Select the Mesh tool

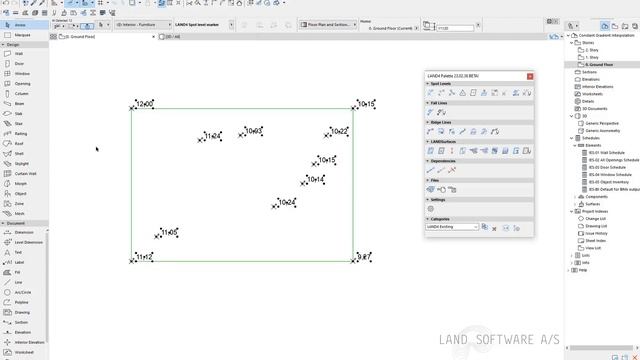[x=24, y=213]
